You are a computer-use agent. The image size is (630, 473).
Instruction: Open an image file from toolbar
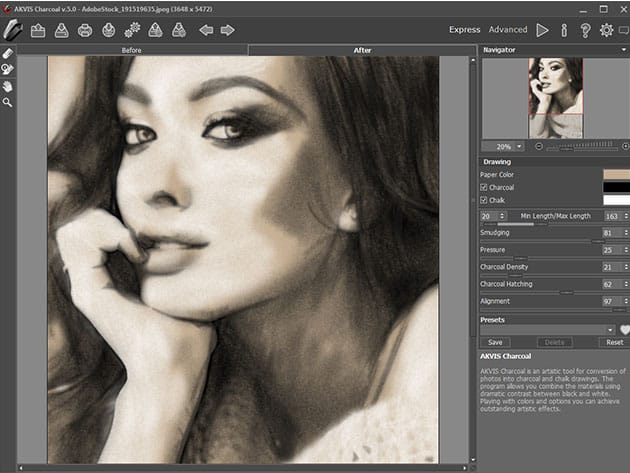[38, 30]
